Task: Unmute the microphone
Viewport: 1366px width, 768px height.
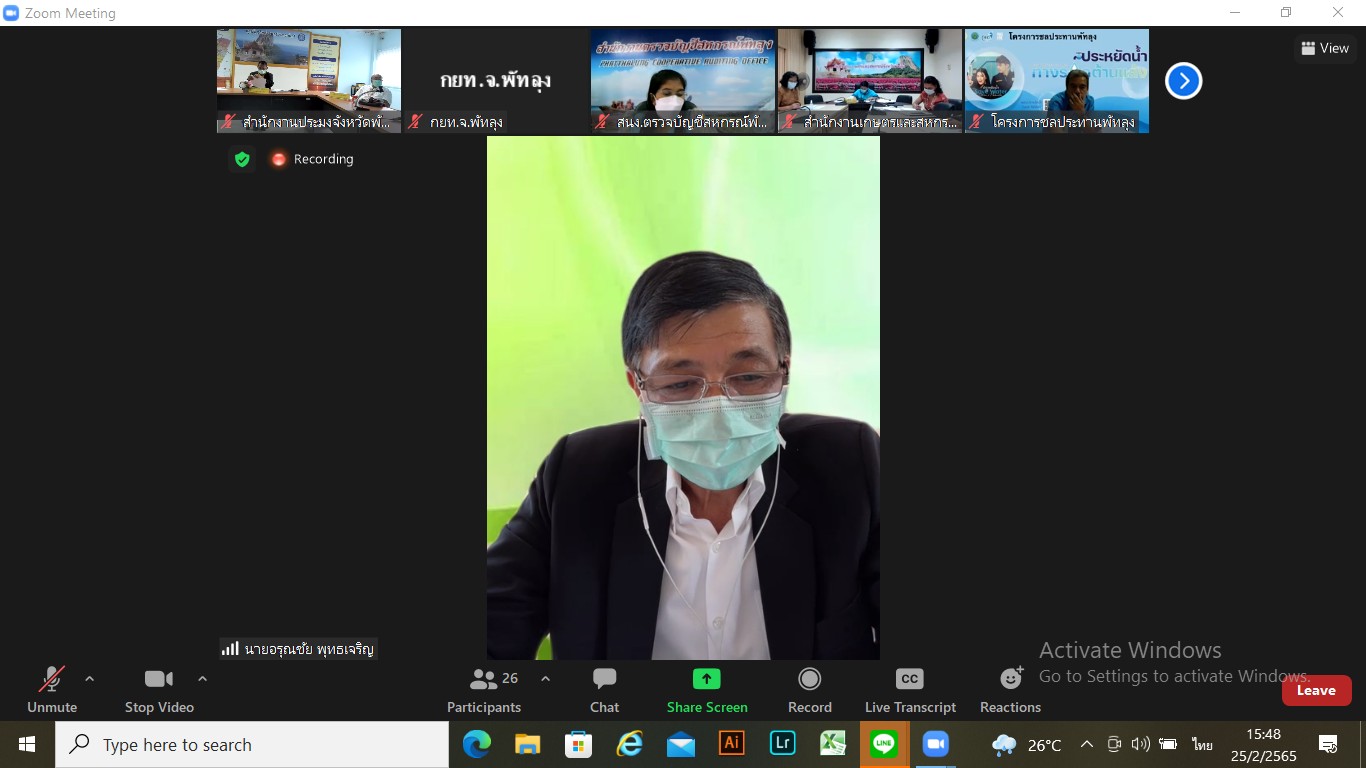Action: (52, 690)
